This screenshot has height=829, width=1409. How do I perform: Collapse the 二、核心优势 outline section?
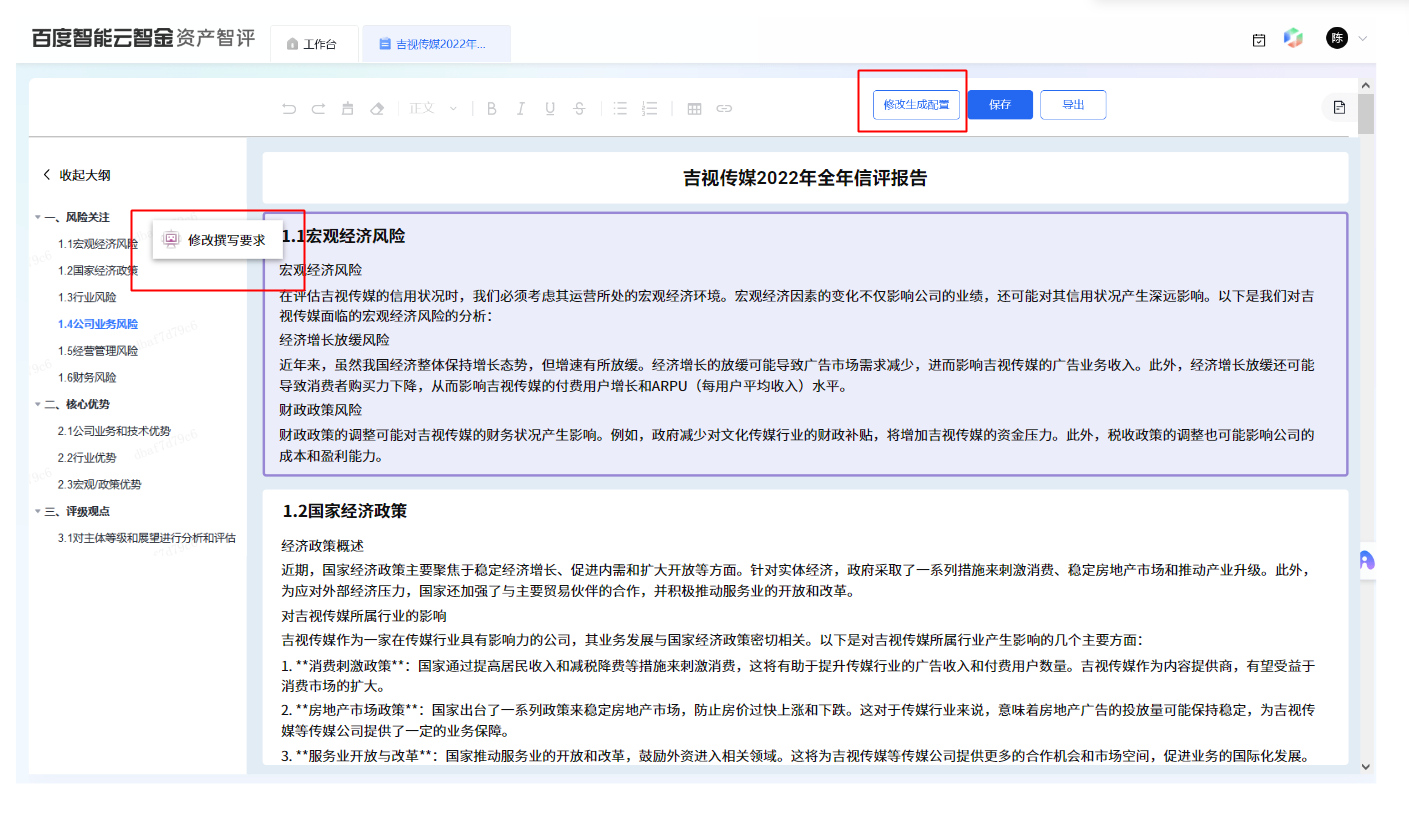[38, 404]
